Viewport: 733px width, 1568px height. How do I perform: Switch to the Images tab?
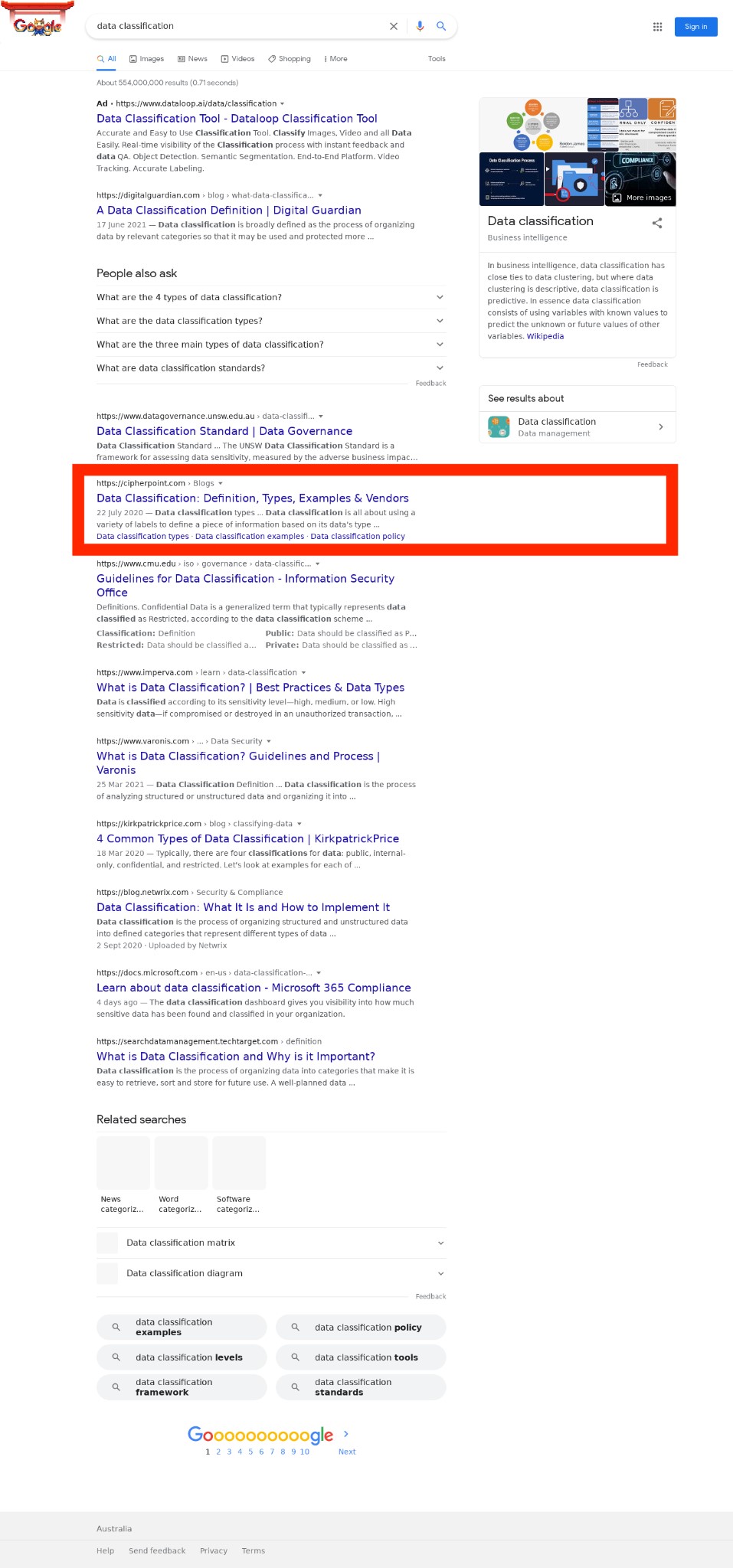pos(146,59)
